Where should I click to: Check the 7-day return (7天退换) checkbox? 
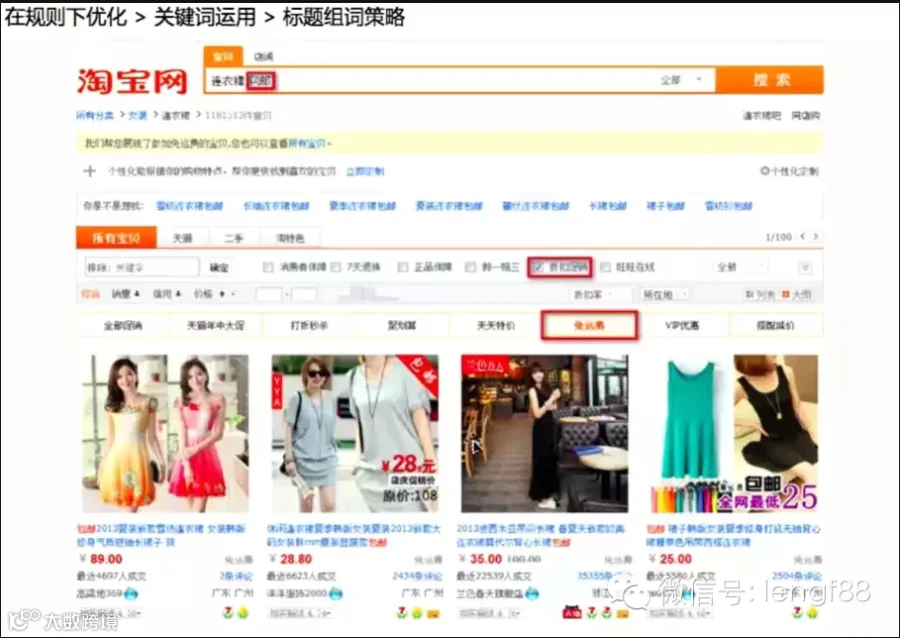click(336, 267)
